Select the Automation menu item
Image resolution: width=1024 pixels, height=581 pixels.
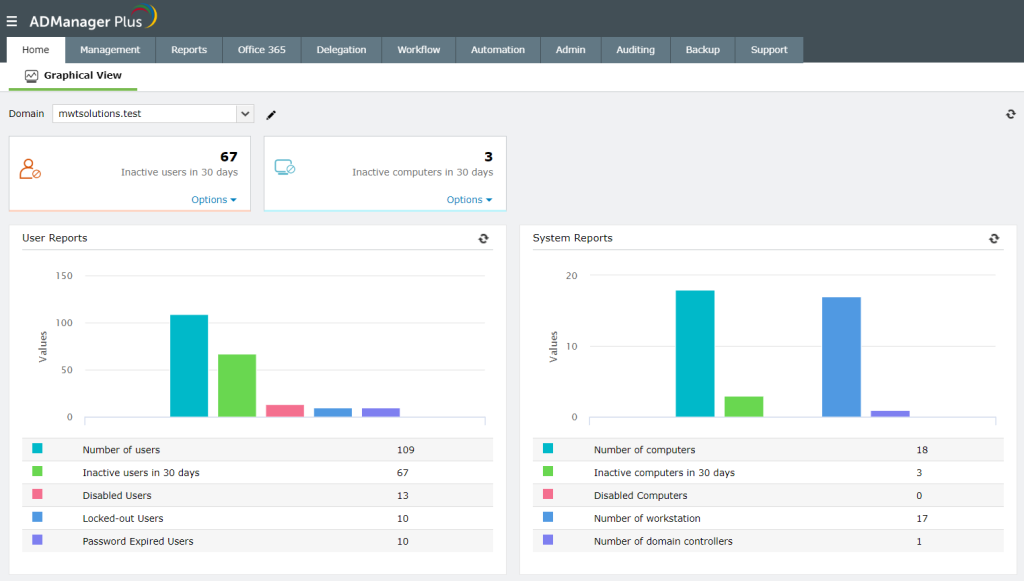[497, 48]
